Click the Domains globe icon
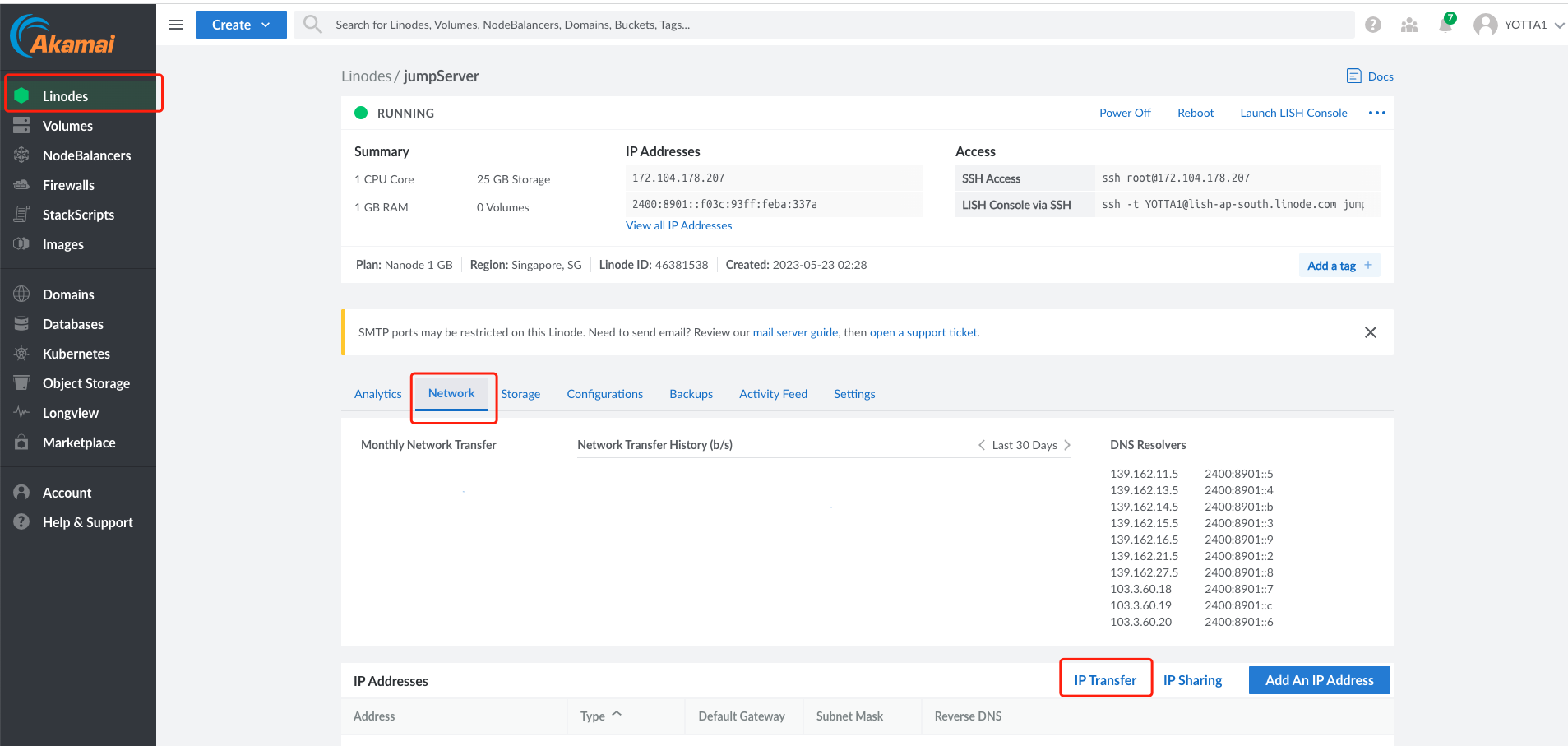Screen dimensions: 1568x746 pyautogui.click(x=21, y=294)
